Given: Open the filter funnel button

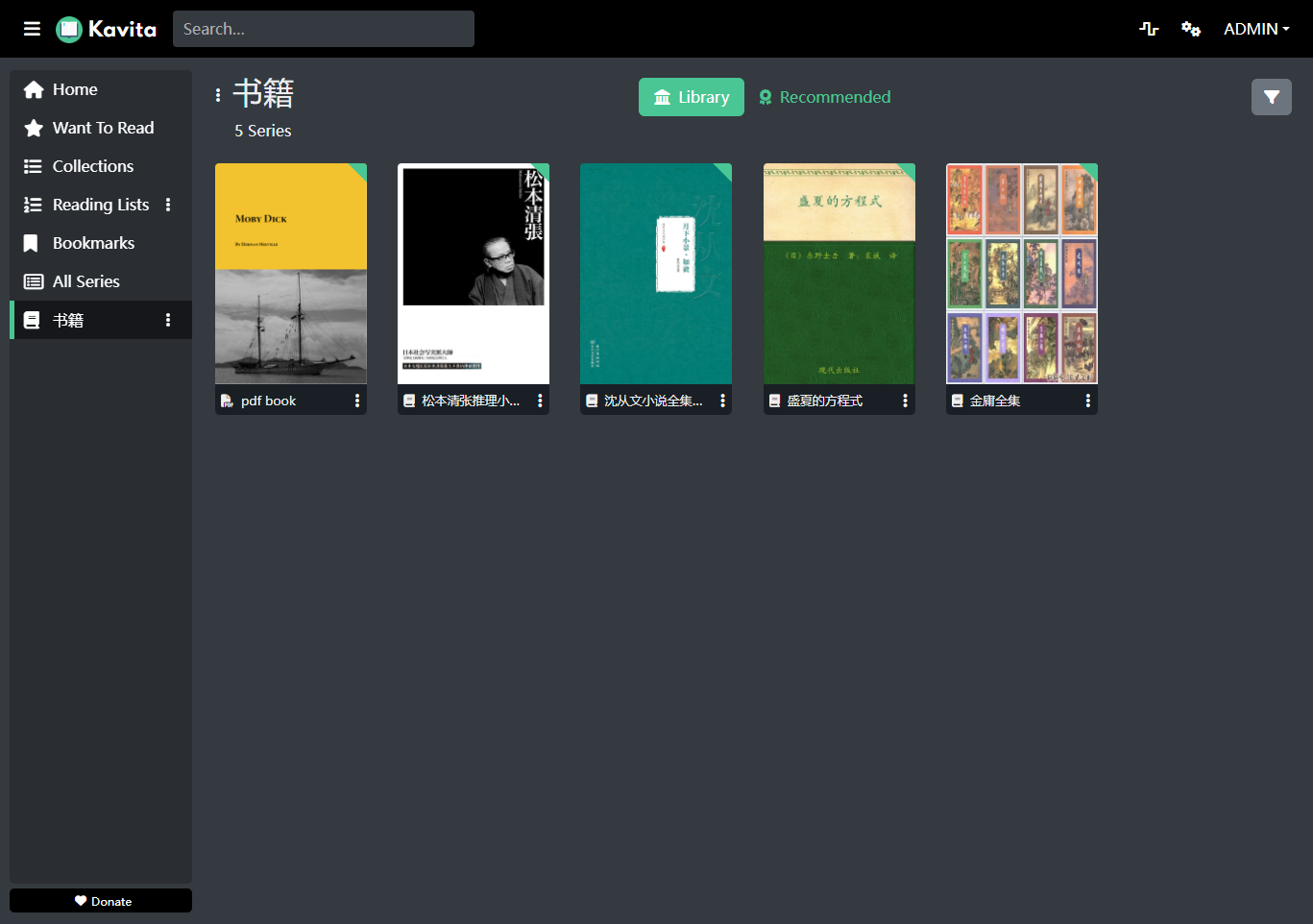Looking at the screenshot, I should [1272, 97].
